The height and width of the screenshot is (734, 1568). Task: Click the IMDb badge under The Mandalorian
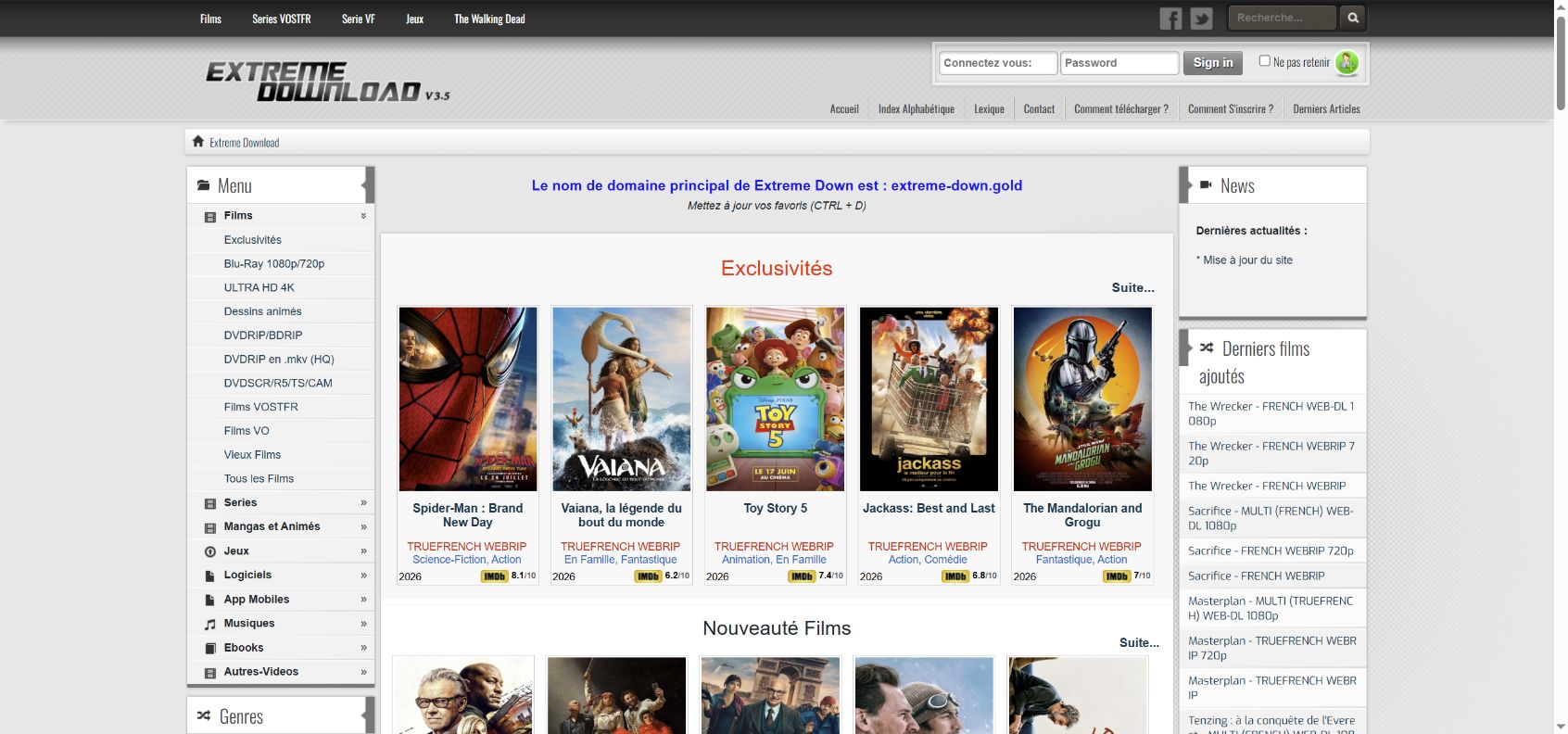[x=1117, y=576]
